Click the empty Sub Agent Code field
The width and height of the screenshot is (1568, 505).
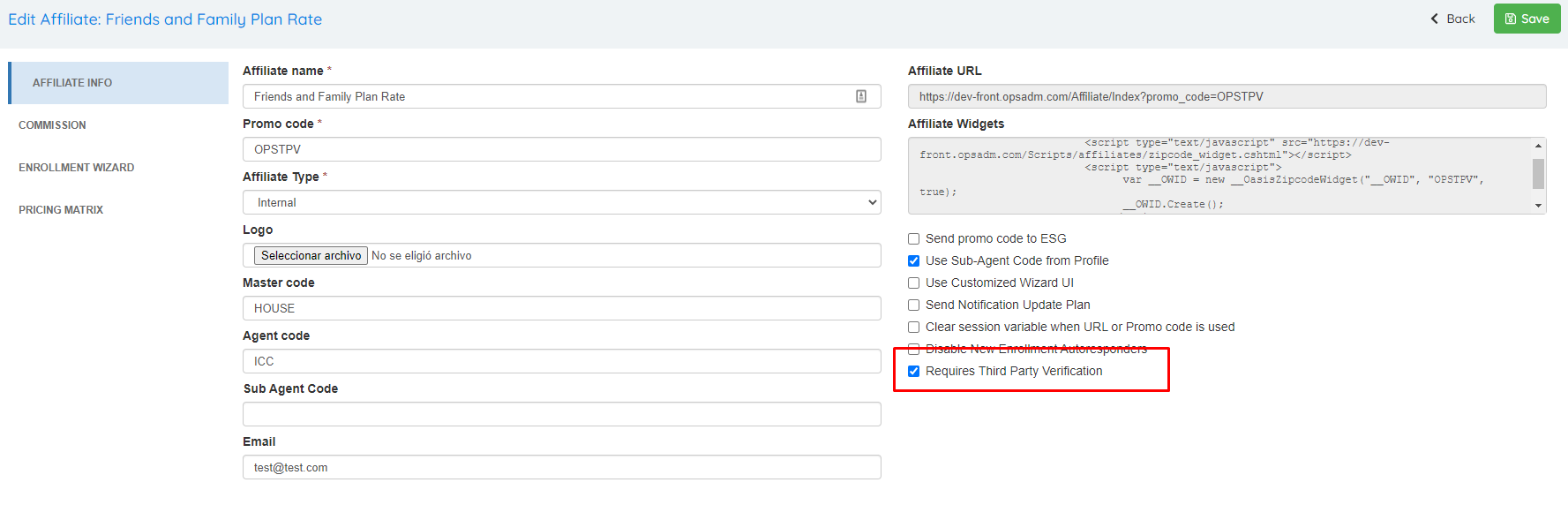561,414
